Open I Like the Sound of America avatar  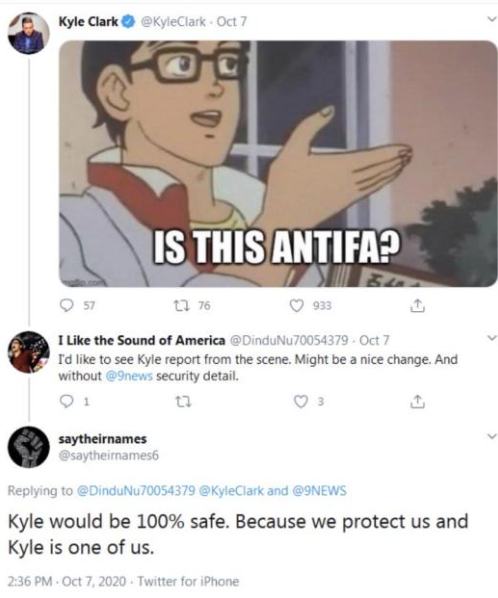point(29,352)
